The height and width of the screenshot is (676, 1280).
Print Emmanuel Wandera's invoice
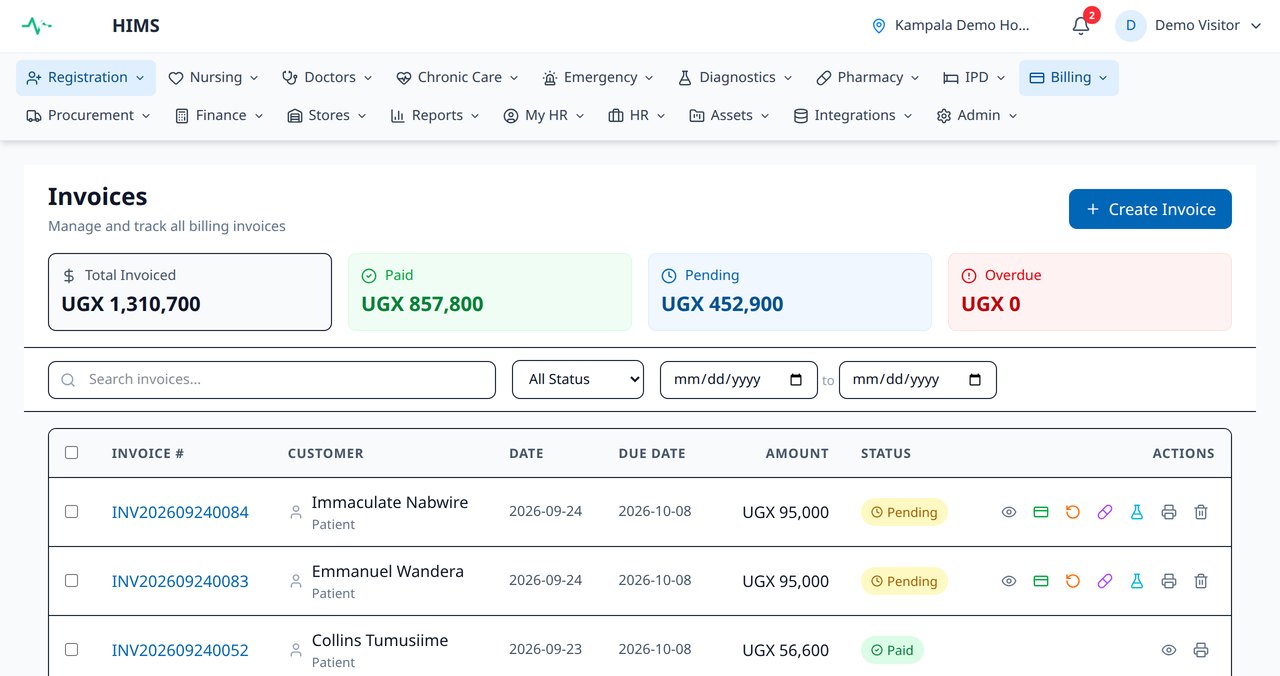1169,581
